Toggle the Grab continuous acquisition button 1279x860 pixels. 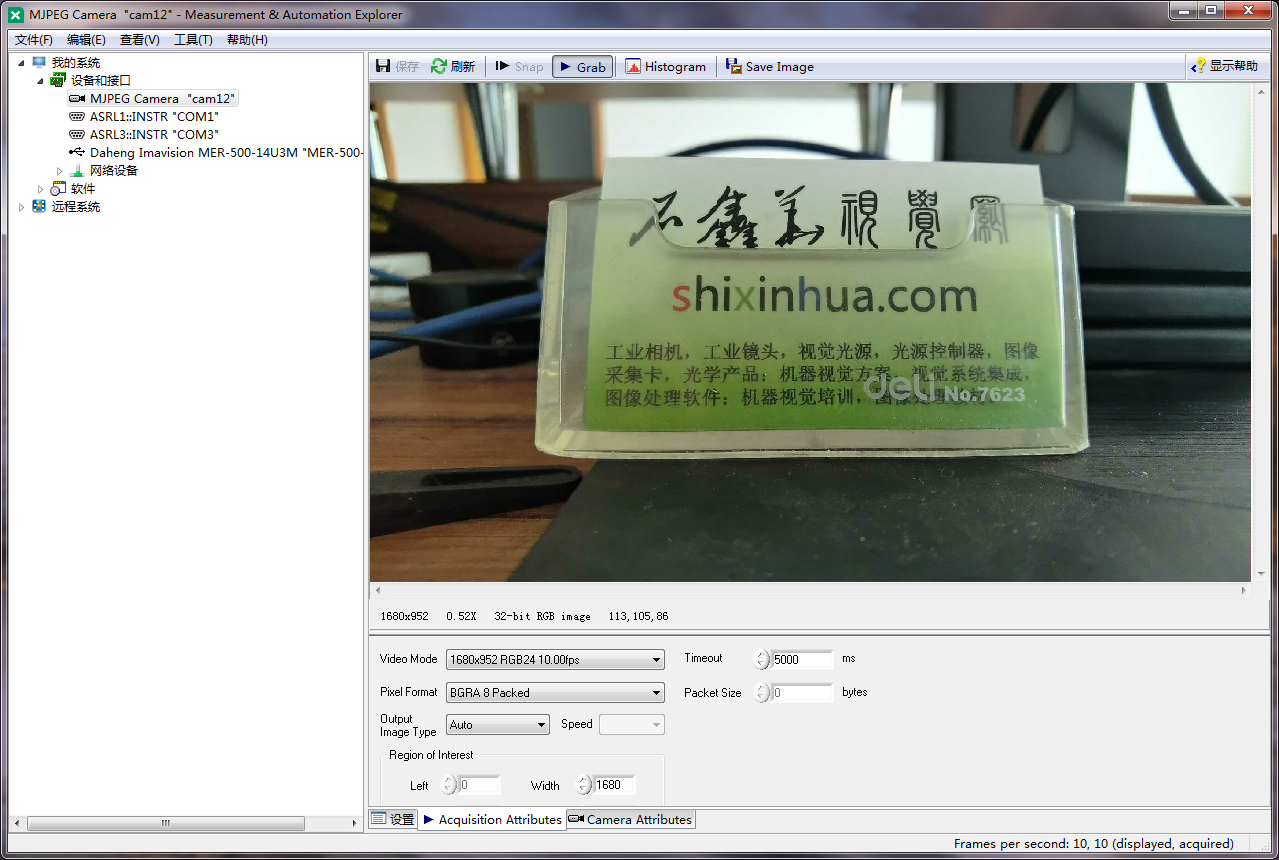point(582,67)
